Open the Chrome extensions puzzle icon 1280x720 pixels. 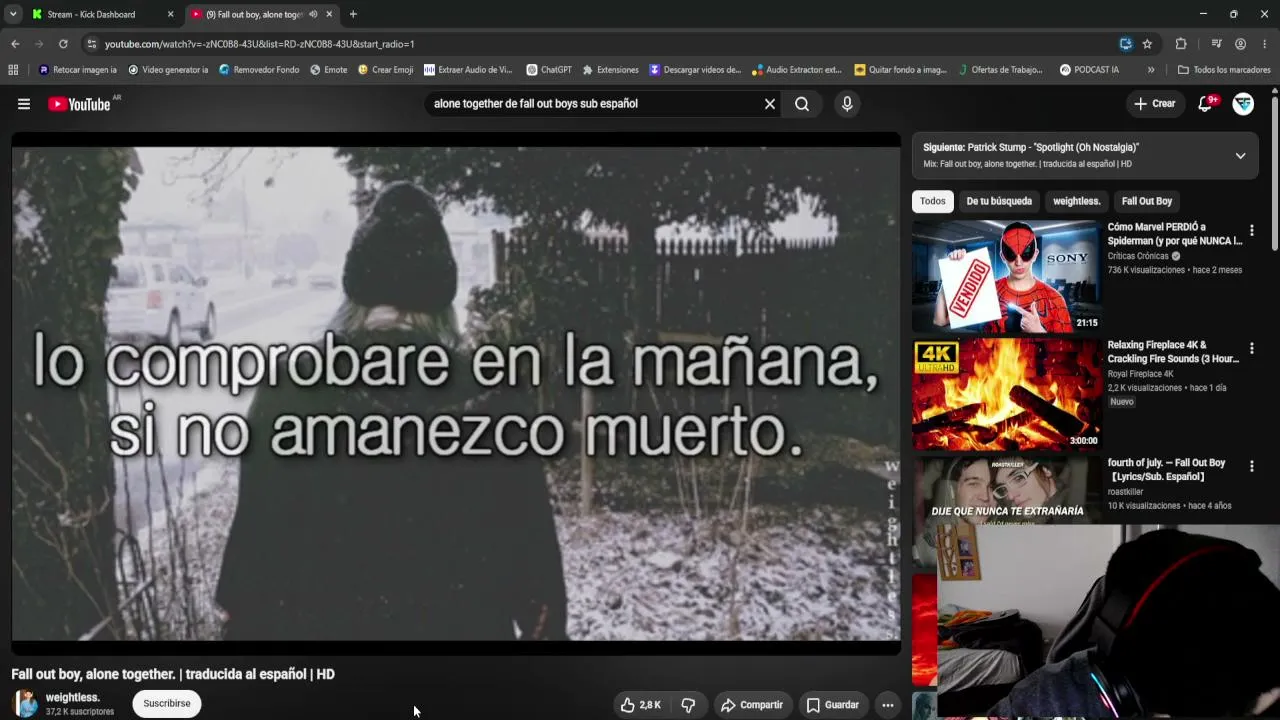pos(1181,44)
